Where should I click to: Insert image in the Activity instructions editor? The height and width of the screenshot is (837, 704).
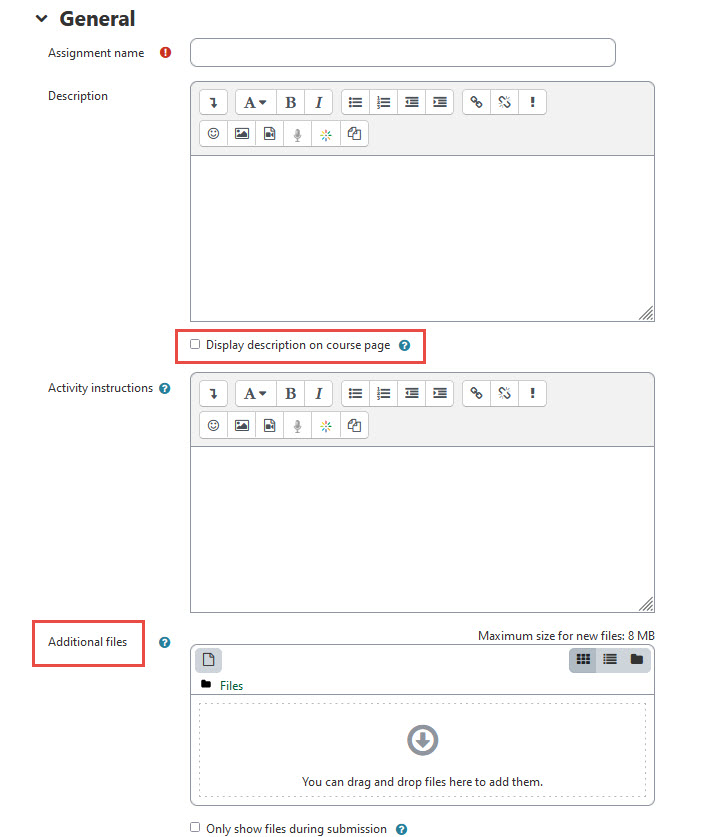click(x=242, y=425)
